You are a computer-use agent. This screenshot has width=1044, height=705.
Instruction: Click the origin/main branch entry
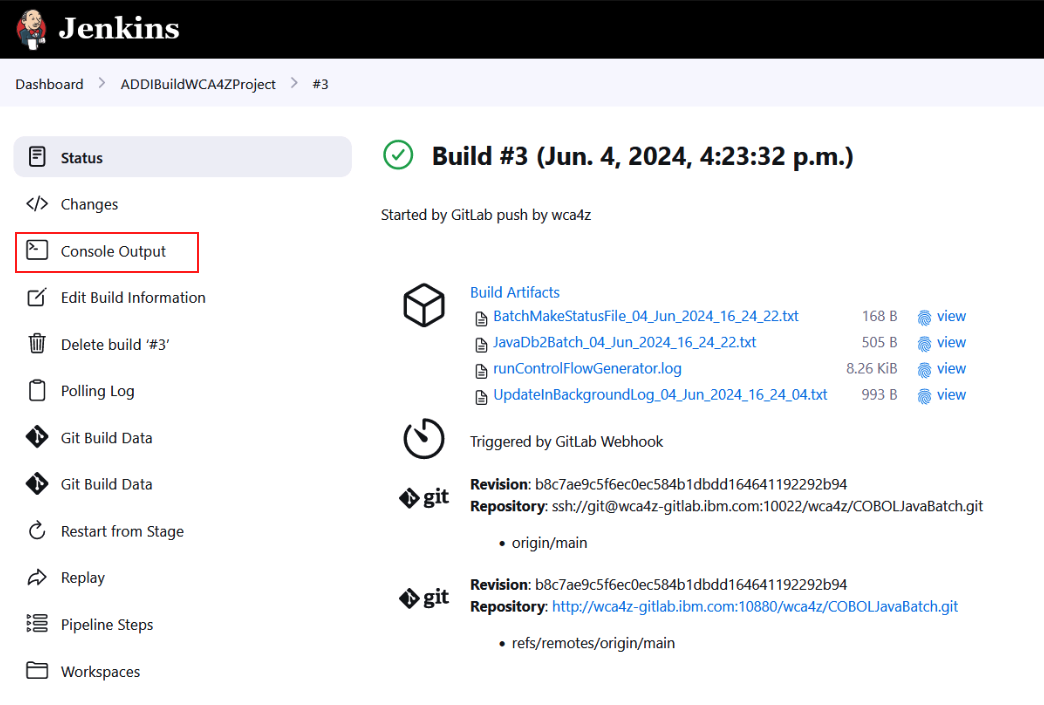click(x=549, y=543)
